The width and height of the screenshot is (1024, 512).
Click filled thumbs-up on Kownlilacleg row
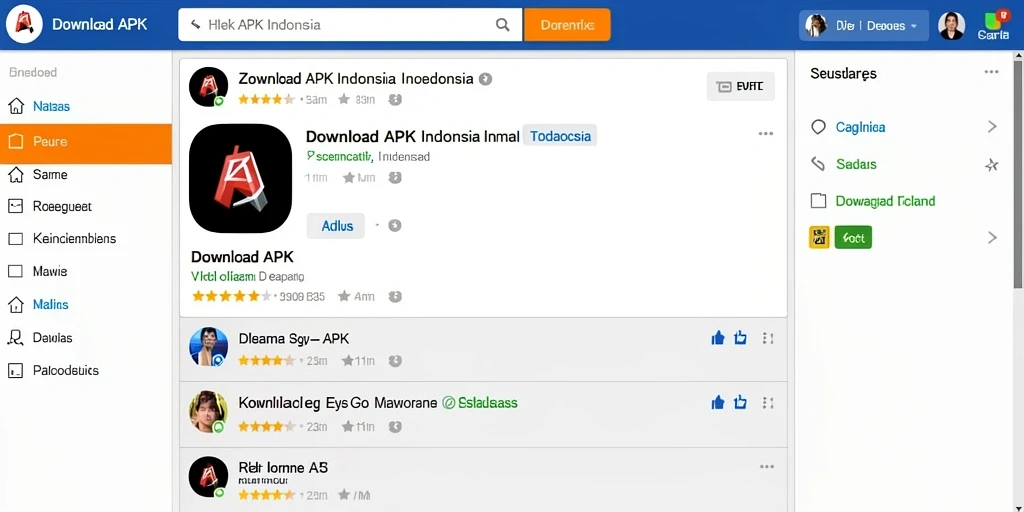[x=718, y=402]
